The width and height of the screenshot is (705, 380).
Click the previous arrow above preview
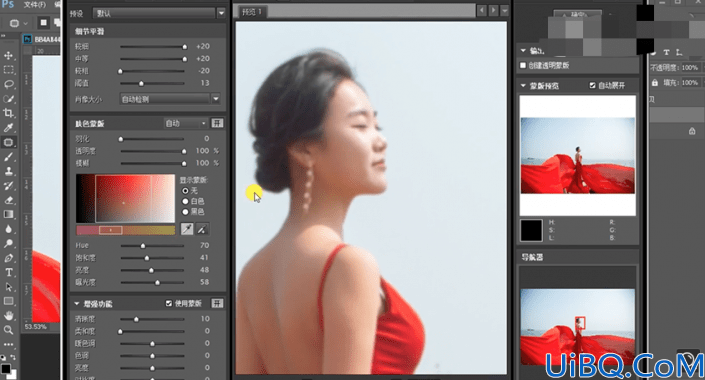(x=482, y=10)
